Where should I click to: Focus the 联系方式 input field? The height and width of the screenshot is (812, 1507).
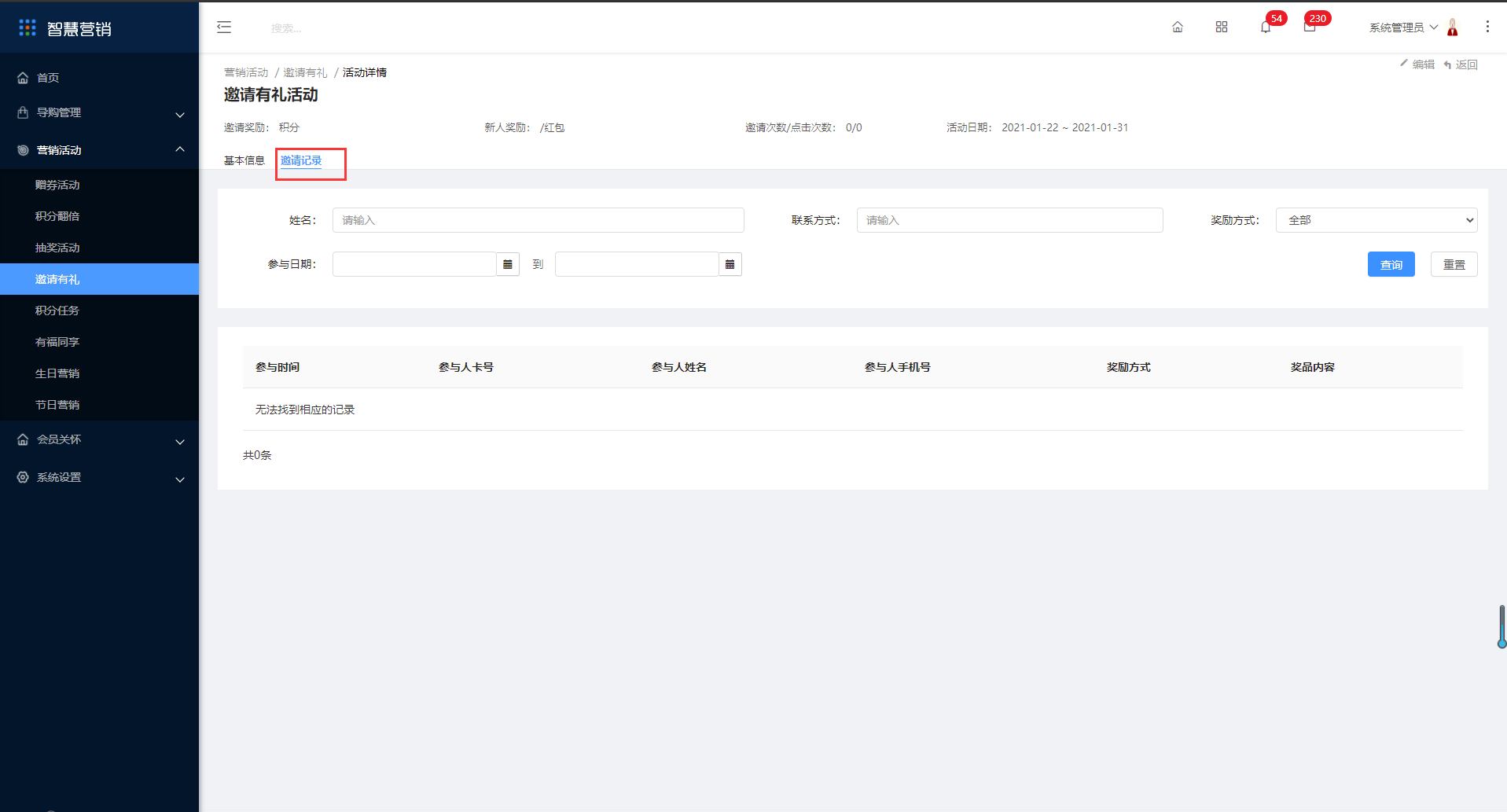pyautogui.click(x=1010, y=220)
